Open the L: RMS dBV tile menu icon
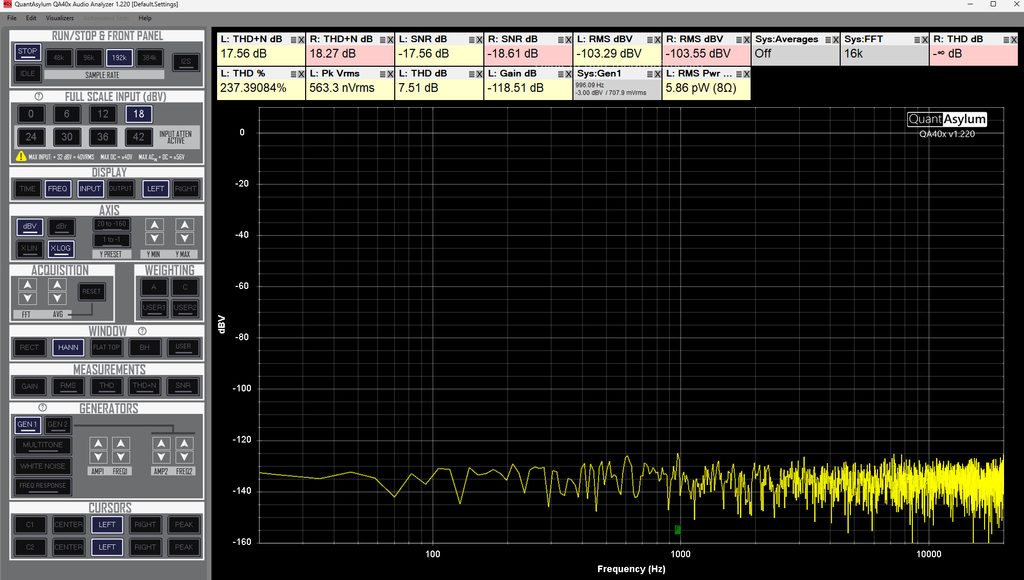 [650, 40]
